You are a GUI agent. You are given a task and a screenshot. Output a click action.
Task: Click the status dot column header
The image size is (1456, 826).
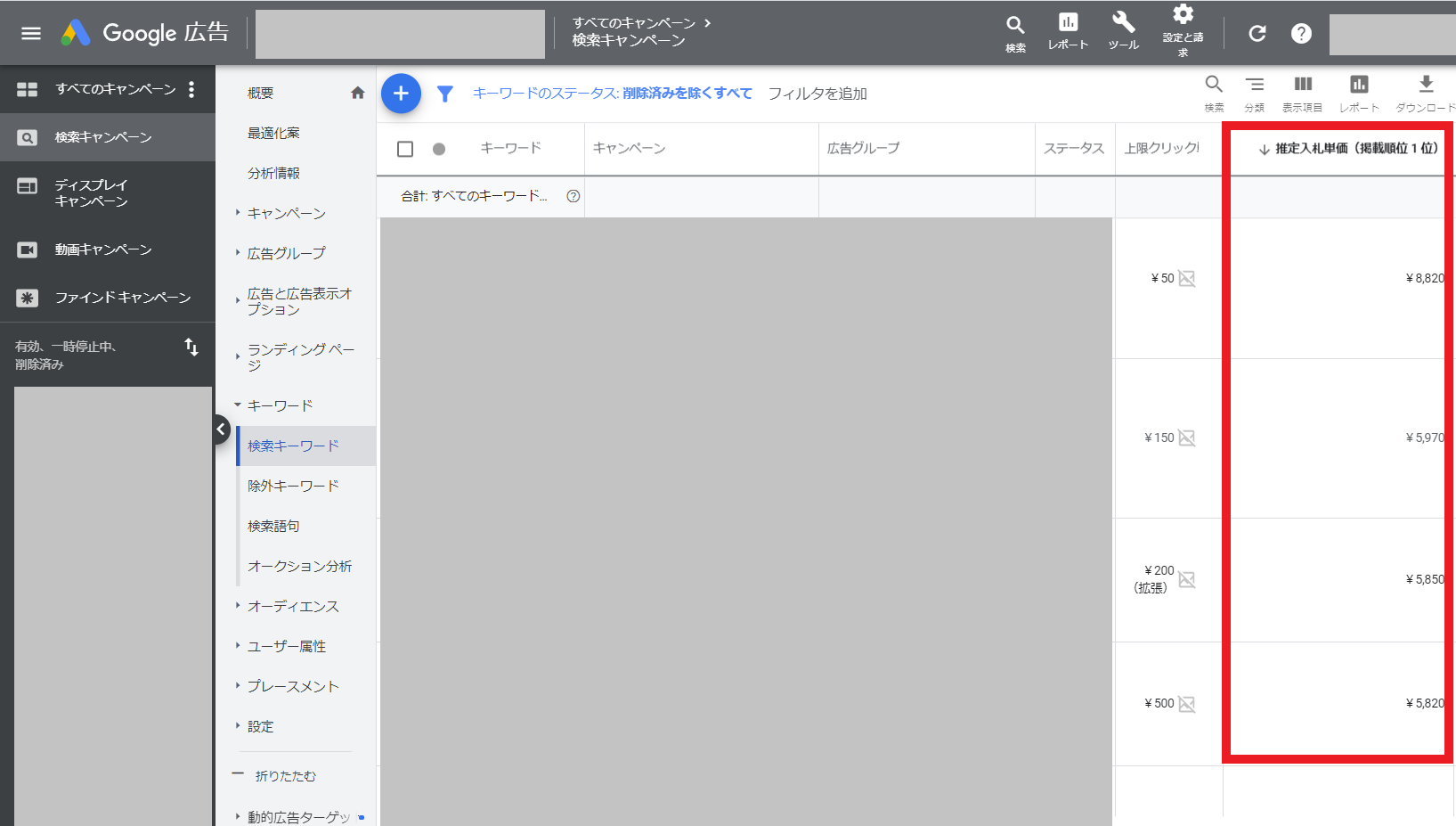click(439, 149)
